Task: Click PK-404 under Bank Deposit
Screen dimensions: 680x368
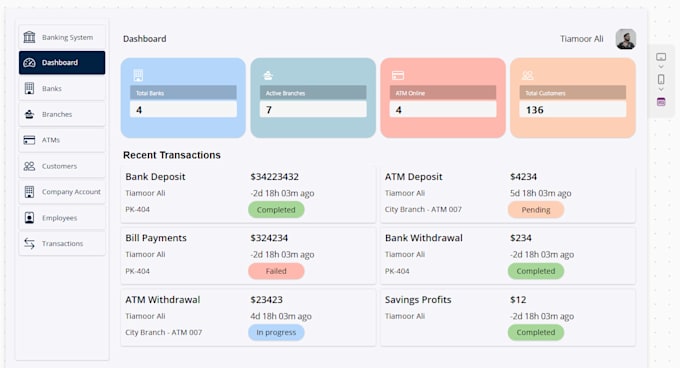Action: point(137,209)
